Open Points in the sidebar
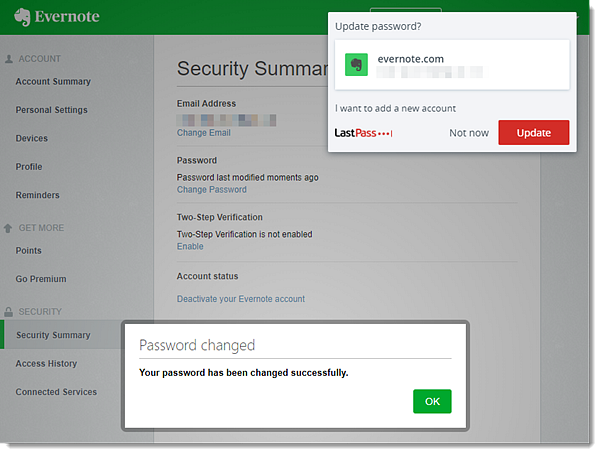 (29, 251)
